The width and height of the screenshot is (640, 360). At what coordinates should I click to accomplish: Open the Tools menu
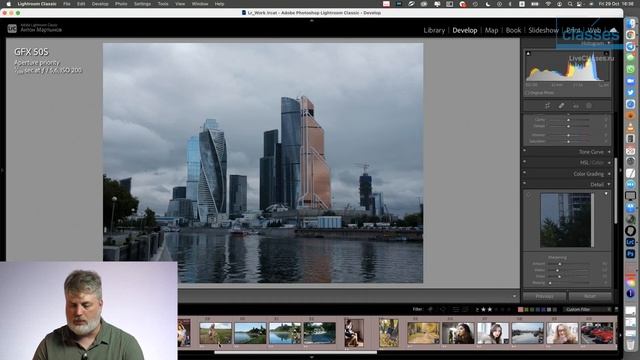point(163,4)
